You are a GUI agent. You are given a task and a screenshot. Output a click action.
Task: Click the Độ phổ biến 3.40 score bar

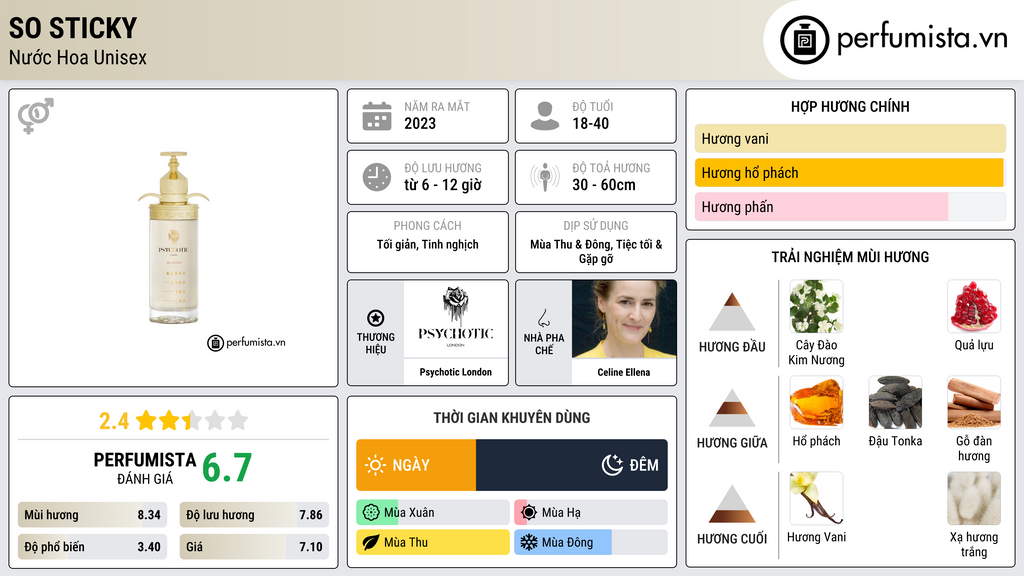pos(92,547)
